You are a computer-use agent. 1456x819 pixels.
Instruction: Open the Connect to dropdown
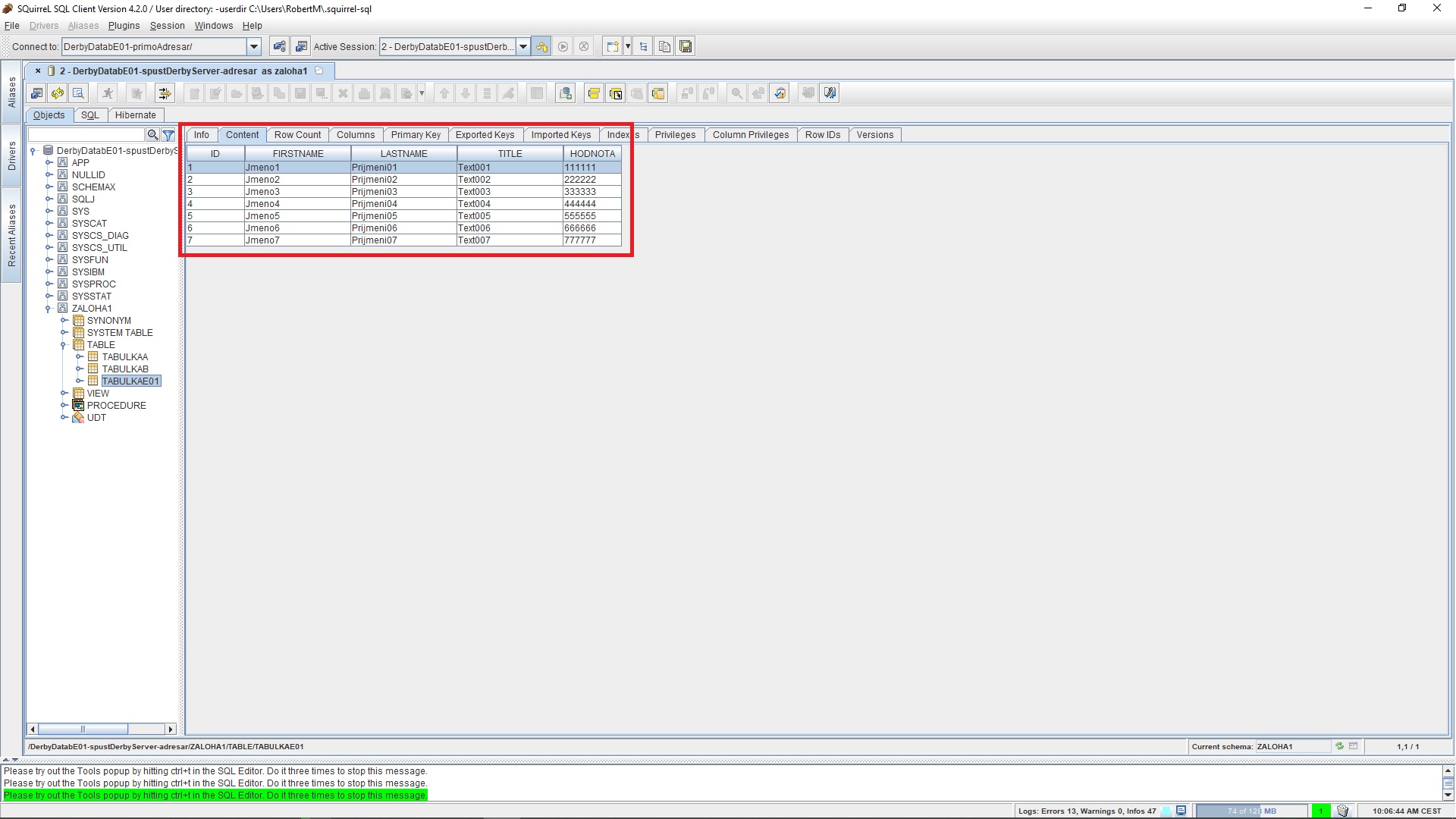click(253, 46)
